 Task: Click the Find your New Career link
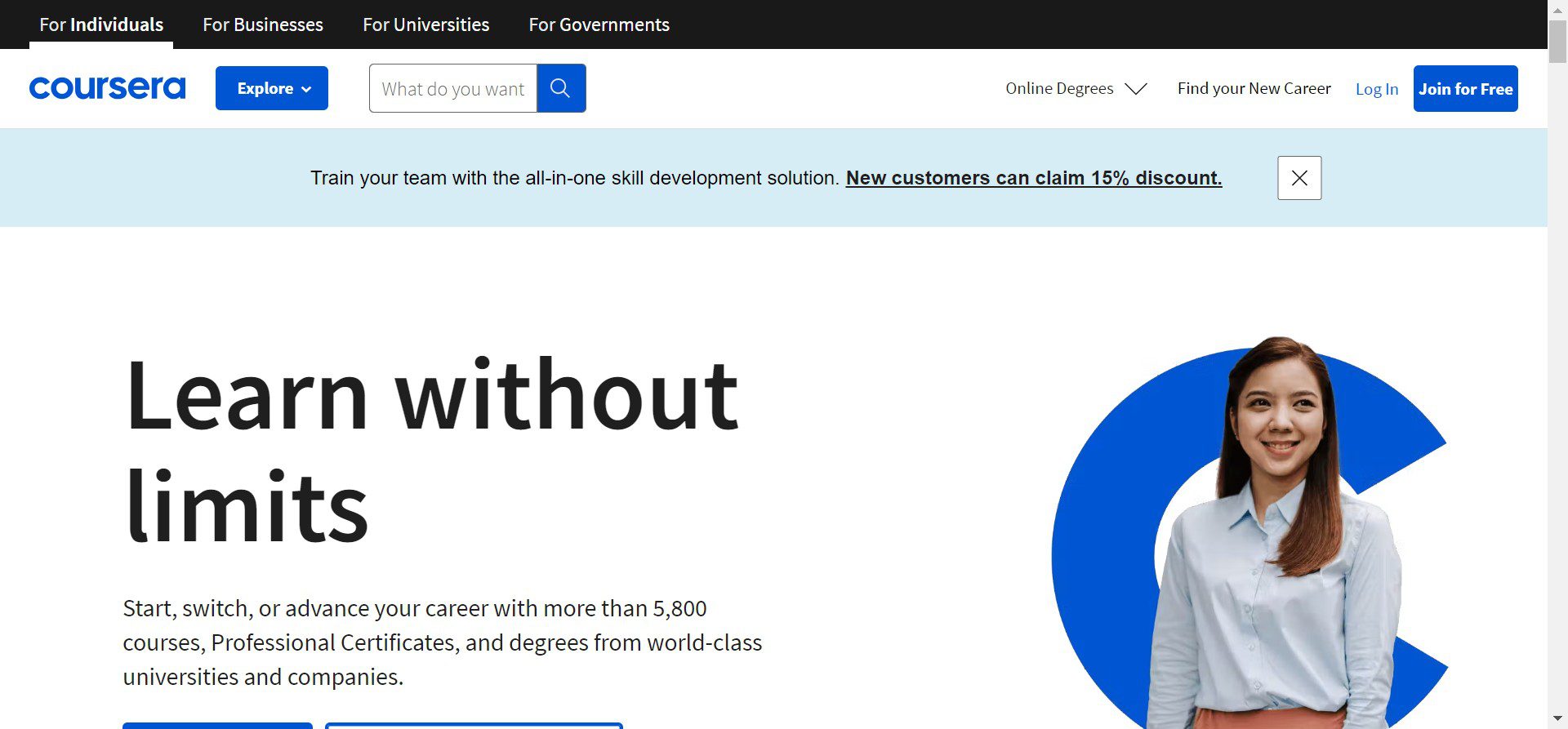(1254, 88)
